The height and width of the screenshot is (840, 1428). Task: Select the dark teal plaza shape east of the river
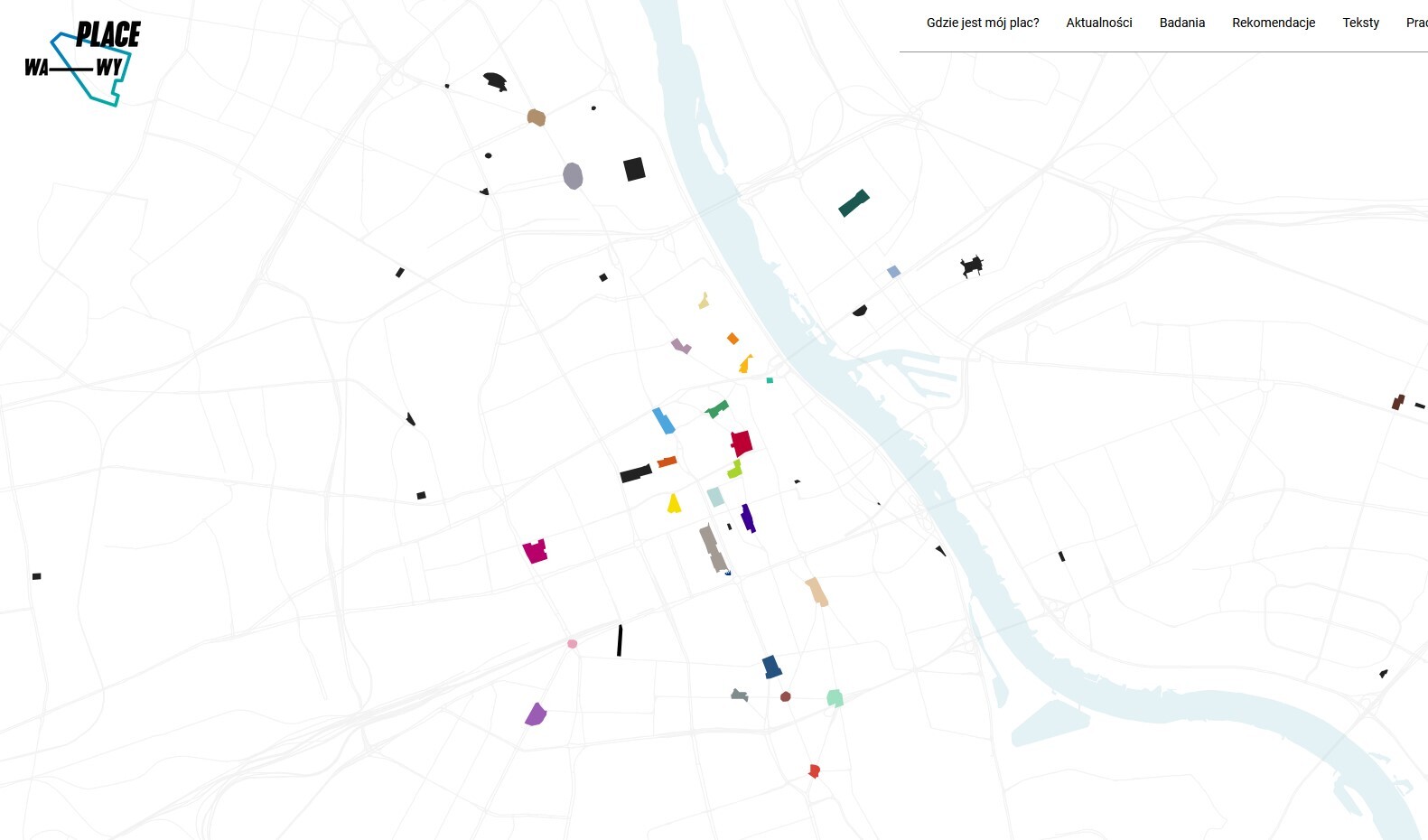854,203
